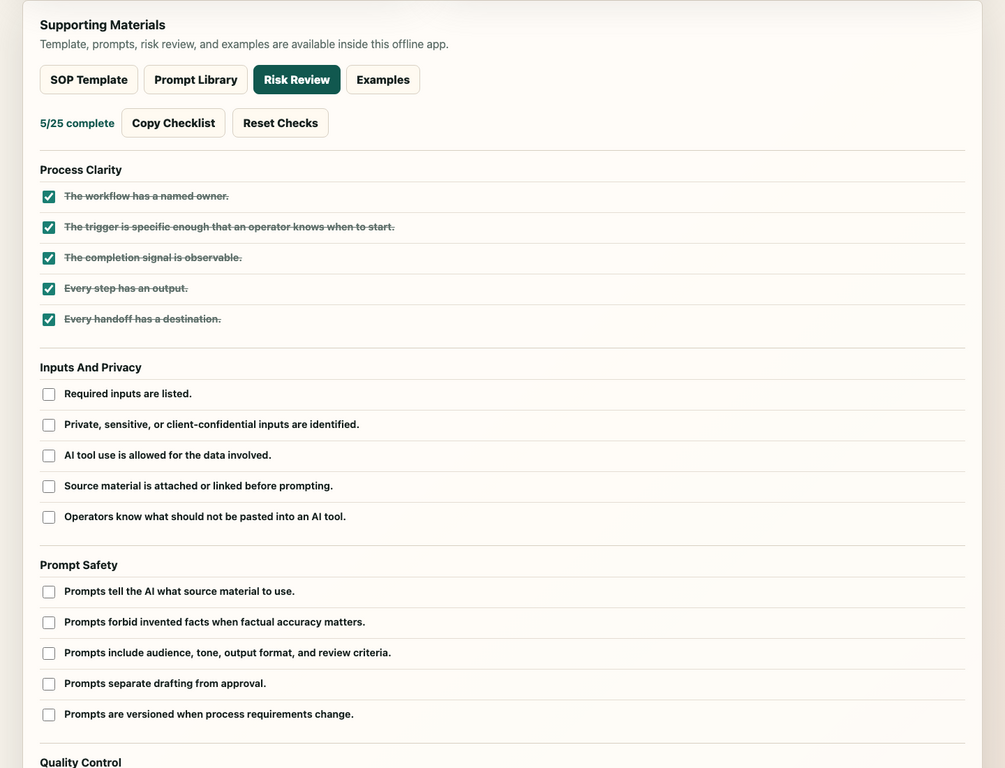Check 'Prompts are versioned' checkbox
Image resolution: width=1005 pixels, height=768 pixels.
[x=49, y=715]
